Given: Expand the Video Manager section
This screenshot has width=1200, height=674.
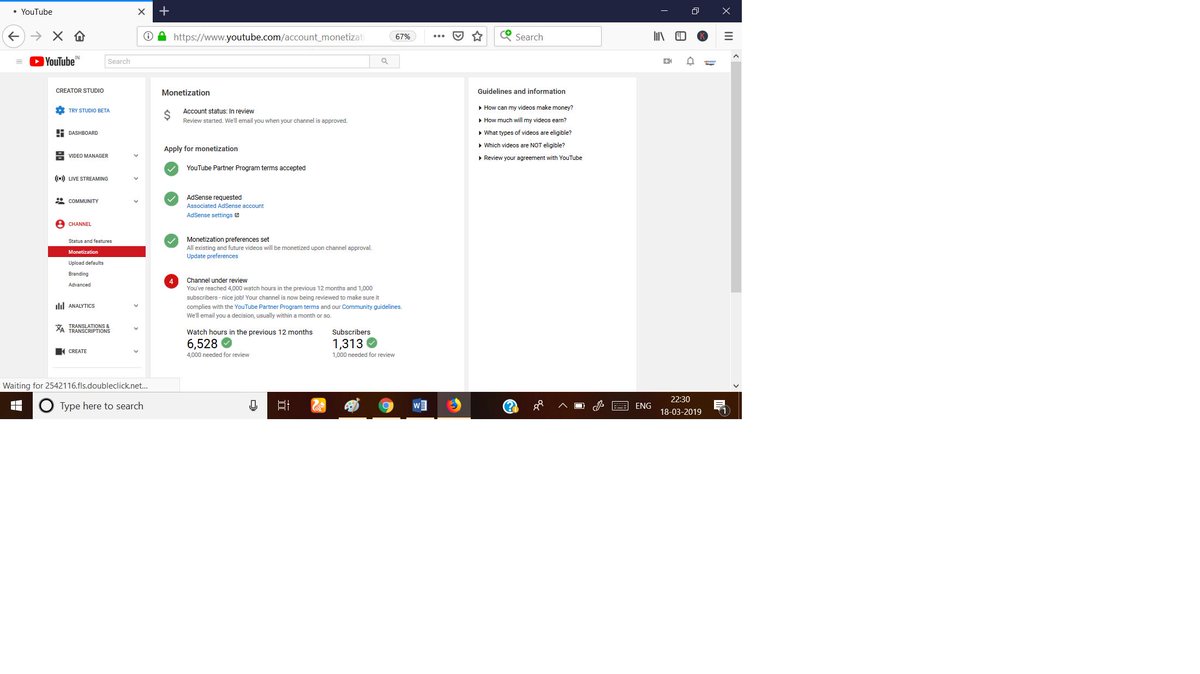Looking at the screenshot, I should pyautogui.click(x=136, y=156).
